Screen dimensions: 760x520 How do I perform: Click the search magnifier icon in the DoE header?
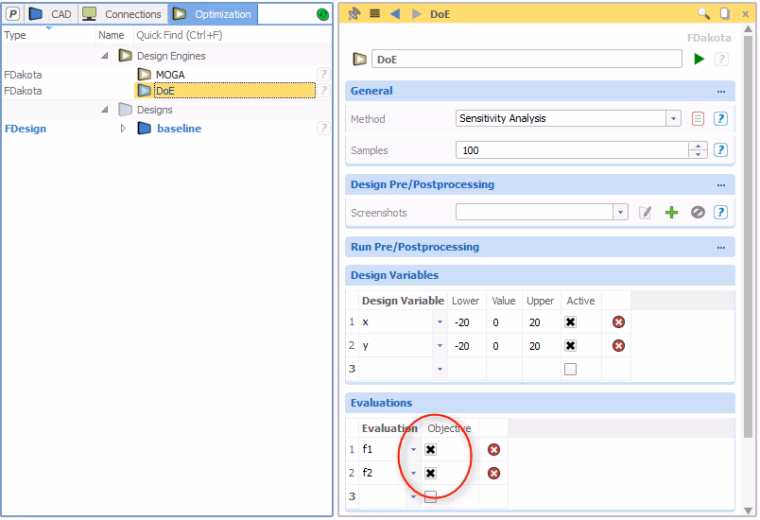[703, 14]
